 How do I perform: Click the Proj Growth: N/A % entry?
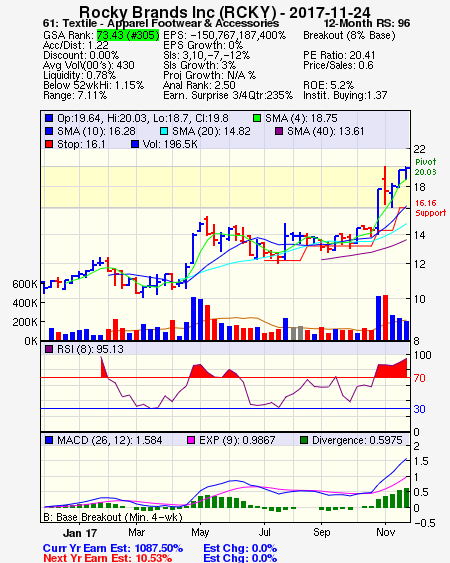coord(209,75)
